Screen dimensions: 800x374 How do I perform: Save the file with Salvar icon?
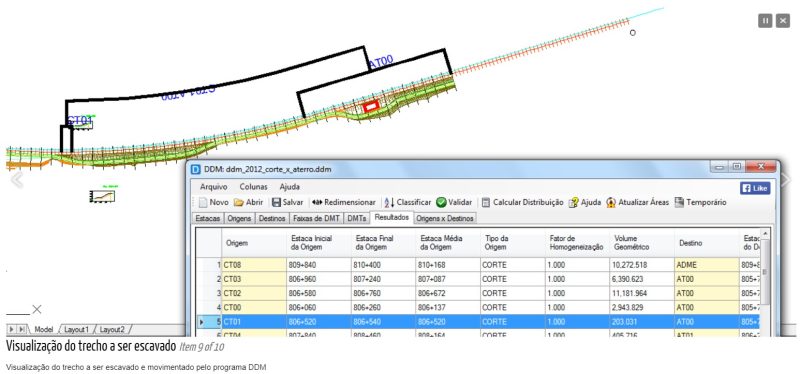click(276, 203)
